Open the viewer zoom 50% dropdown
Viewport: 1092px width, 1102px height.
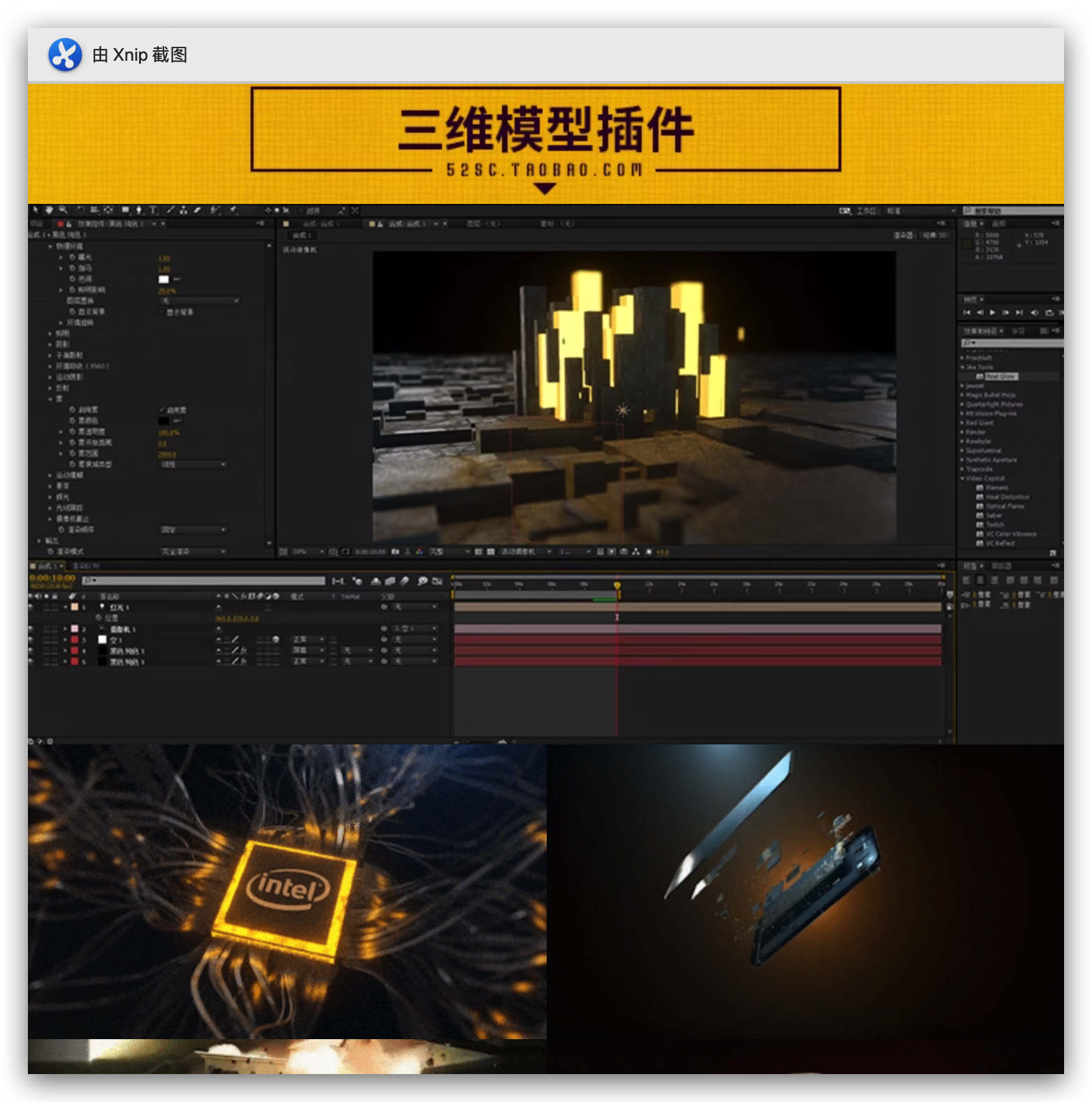[x=308, y=552]
